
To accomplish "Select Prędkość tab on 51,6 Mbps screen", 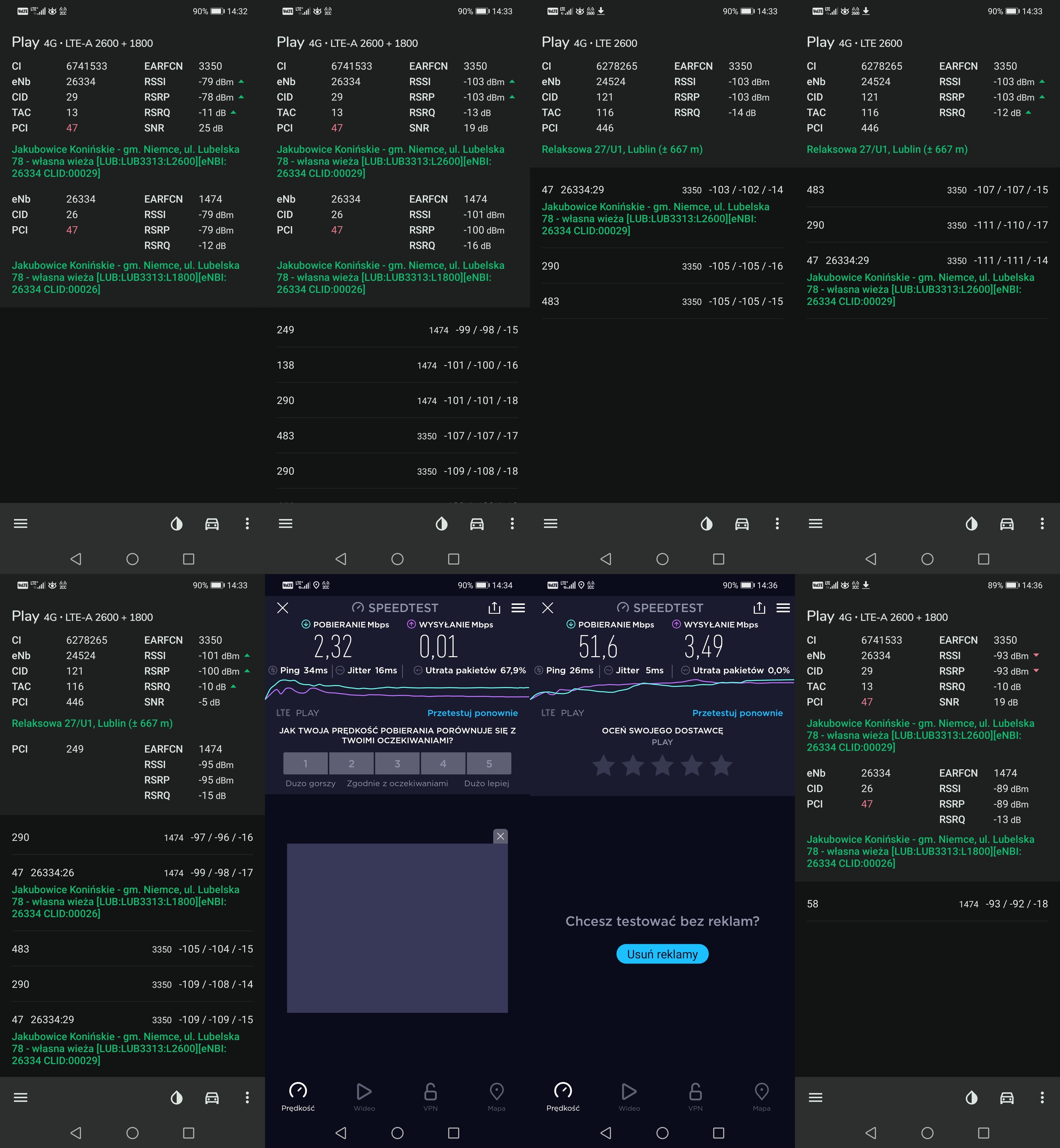I will tap(563, 1097).
